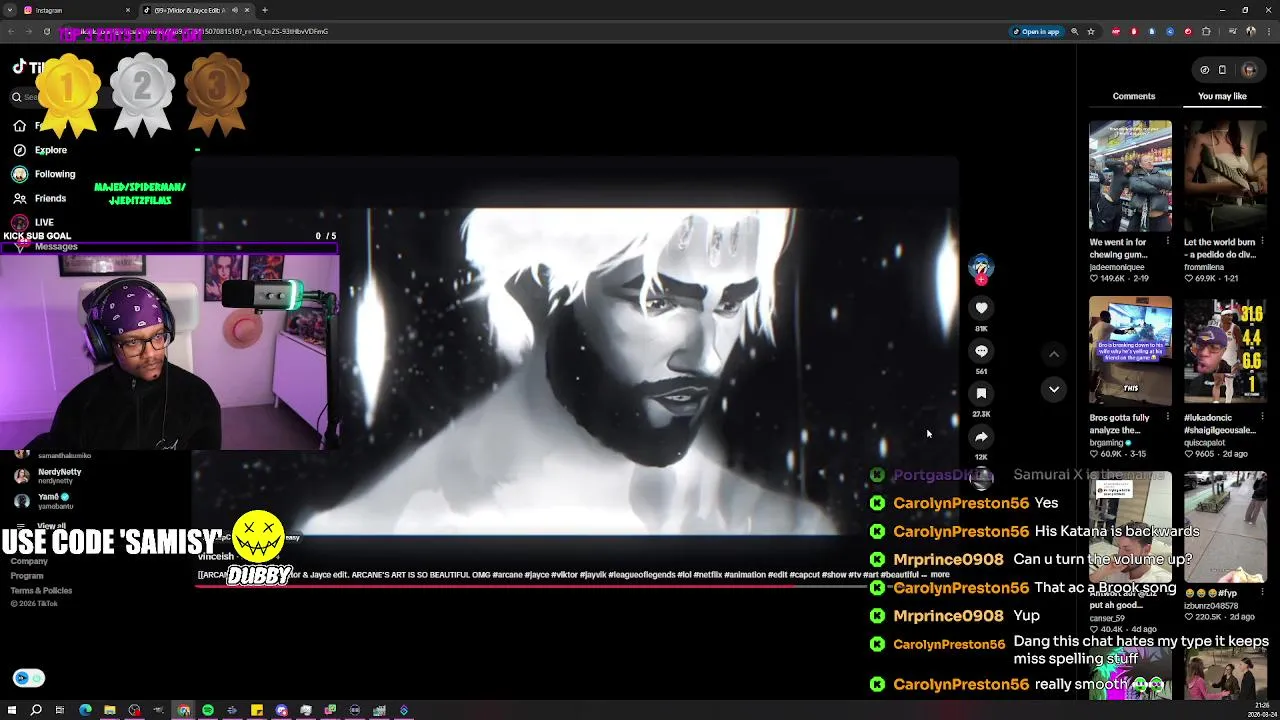1280x720 pixels.
Task: Open the Windows Start menu
Action: 12,710
